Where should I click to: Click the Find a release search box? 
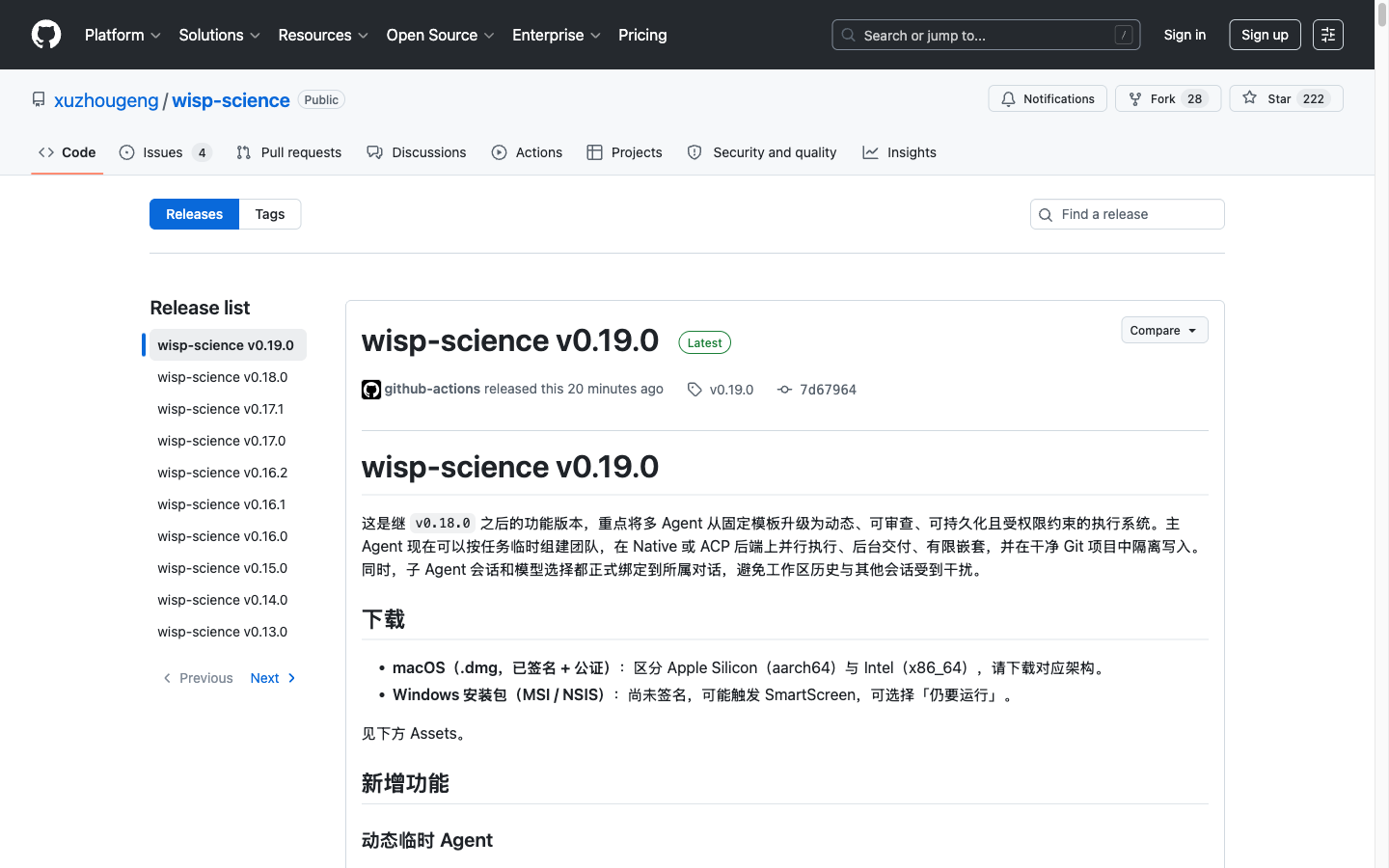click(1128, 214)
